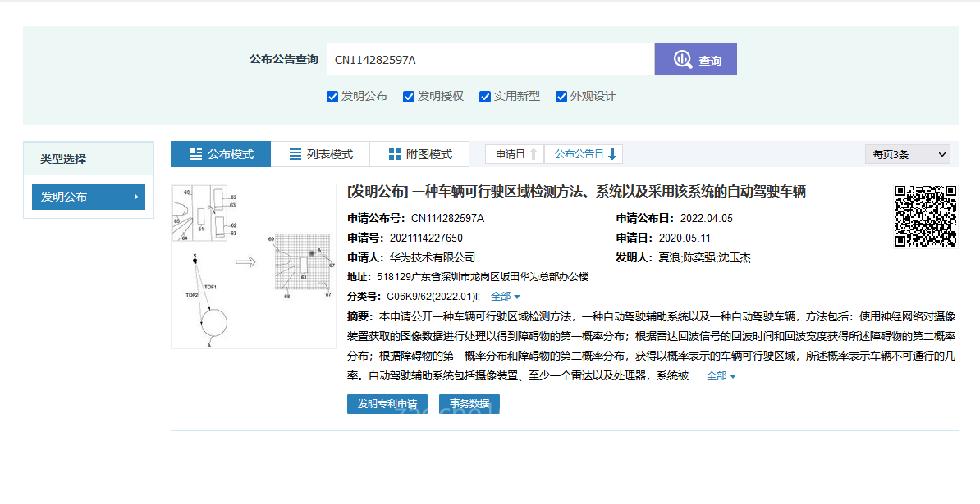This screenshot has height=504, width=980.
Task: Uncheck the 发明公布 checkbox
Action: (x=333, y=97)
